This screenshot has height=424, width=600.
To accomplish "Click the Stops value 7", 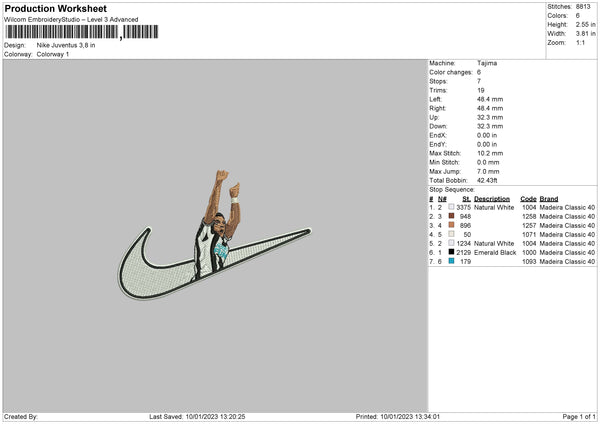I will (x=479, y=81).
